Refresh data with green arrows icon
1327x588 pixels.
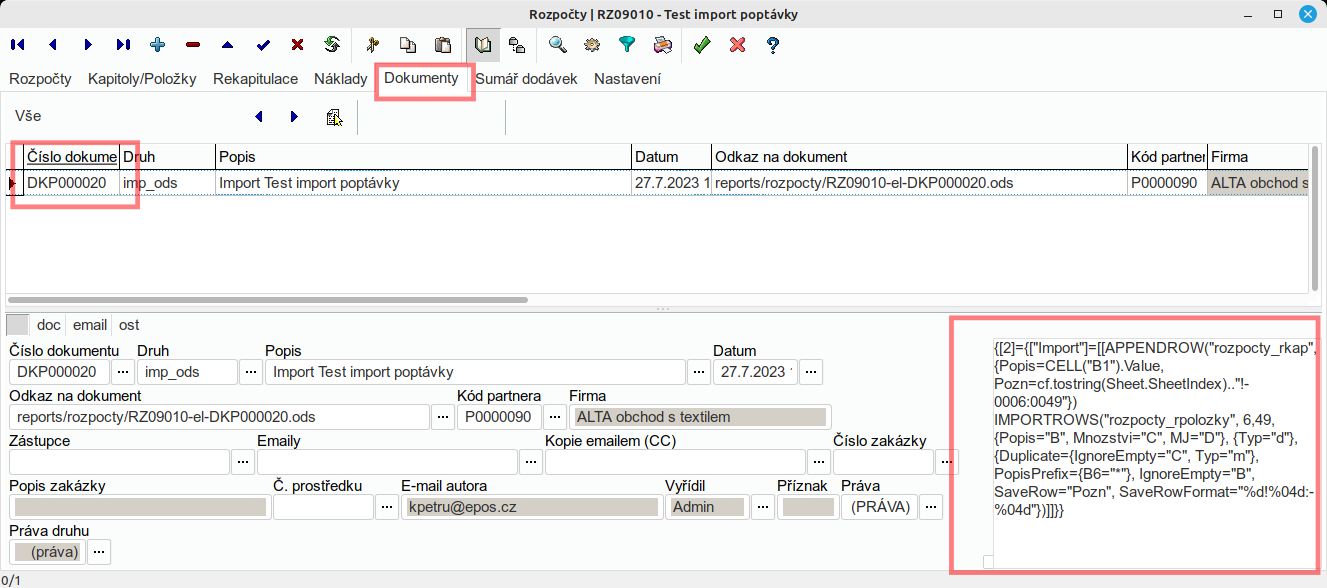click(x=332, y=45)
